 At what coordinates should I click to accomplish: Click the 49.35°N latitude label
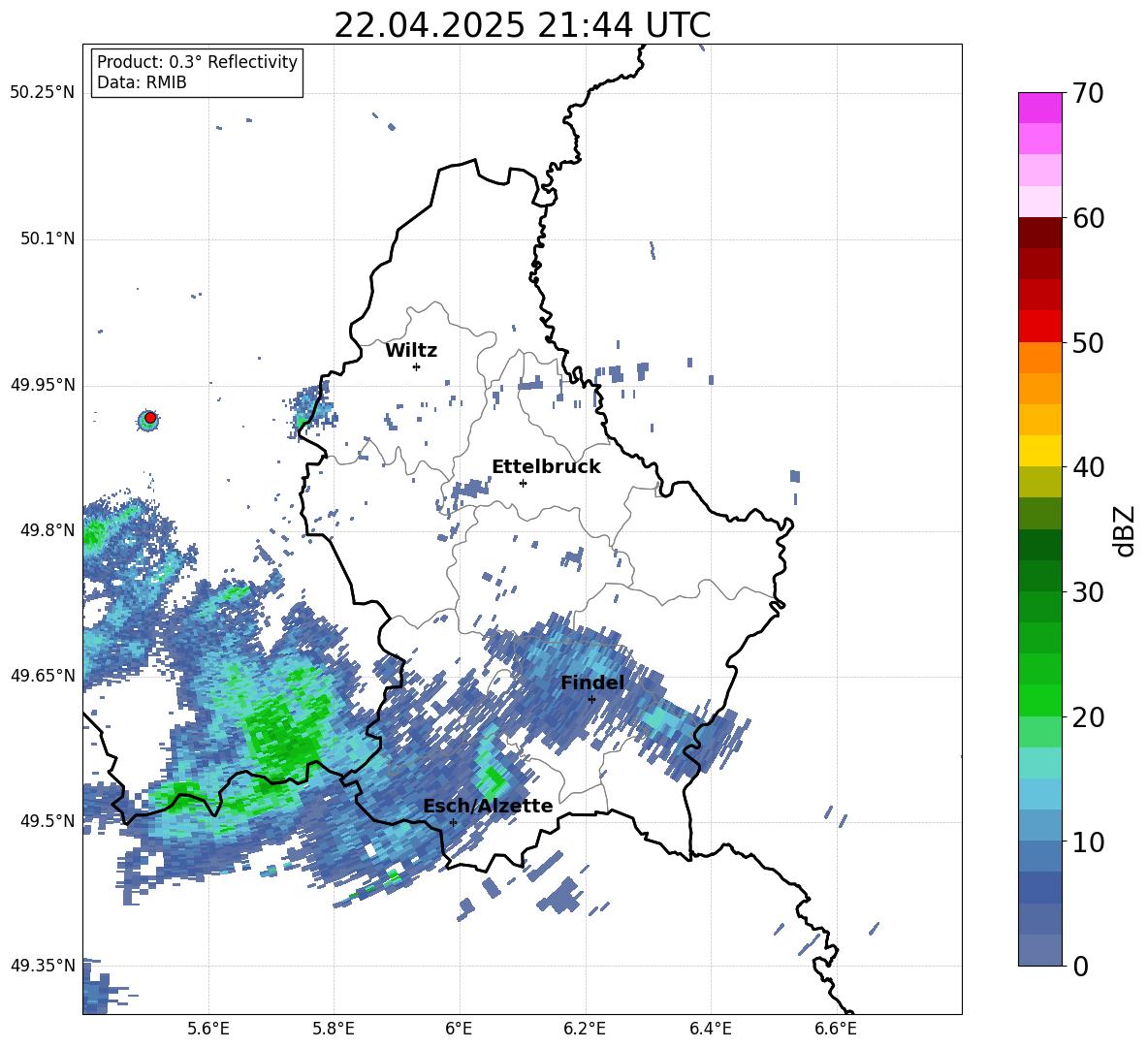coord(43,966)
